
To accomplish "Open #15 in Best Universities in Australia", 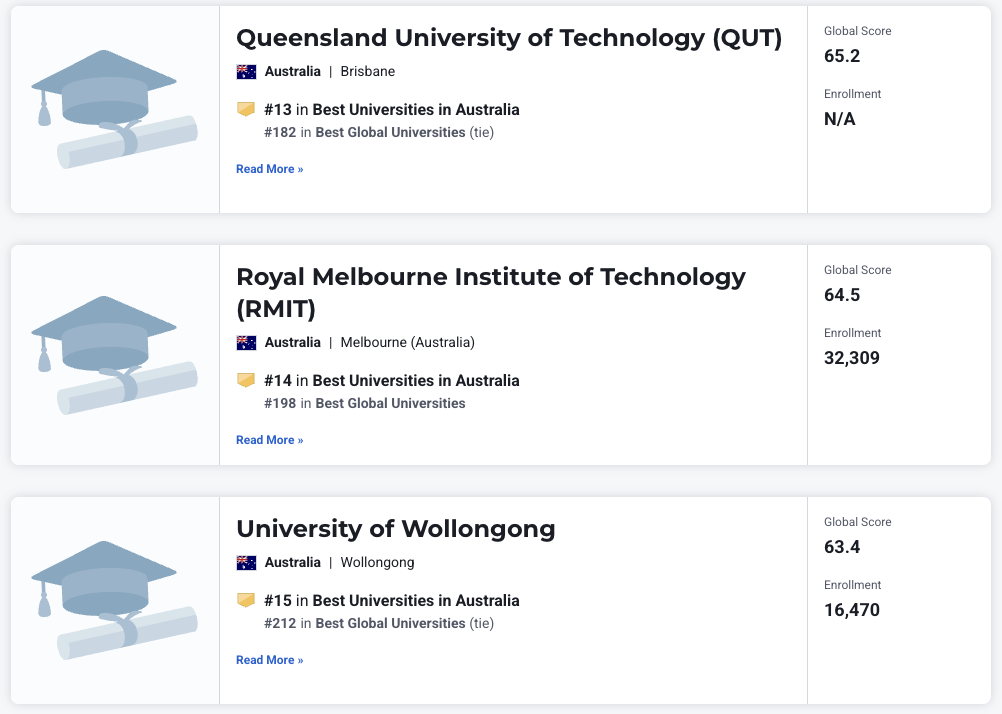I will [x=392, y=600].
